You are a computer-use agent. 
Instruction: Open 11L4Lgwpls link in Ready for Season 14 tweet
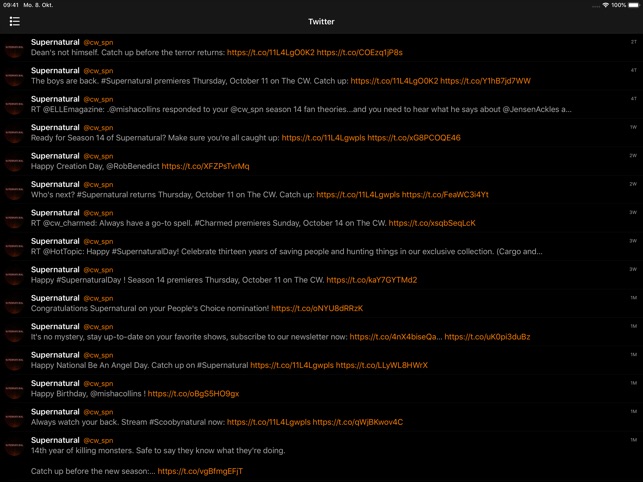(x=323, y=138)
